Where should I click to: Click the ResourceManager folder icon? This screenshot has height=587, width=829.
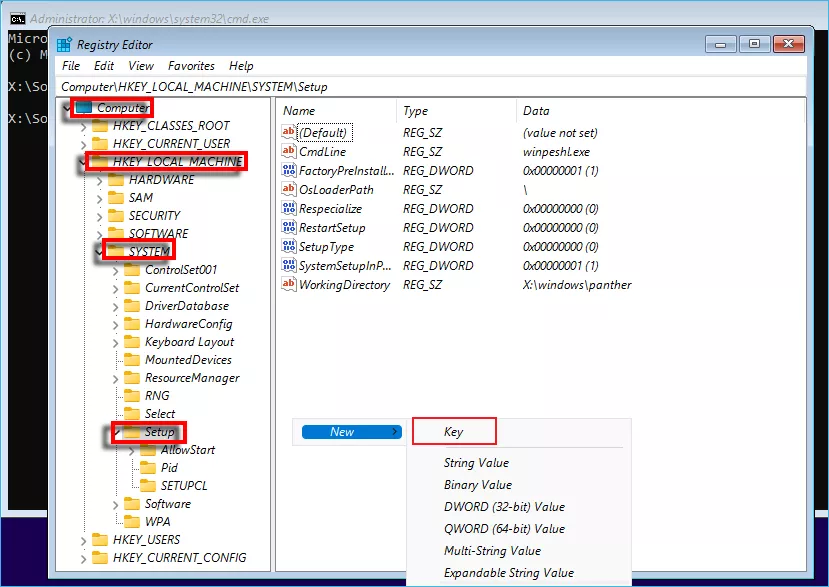(x=132, y=378)
